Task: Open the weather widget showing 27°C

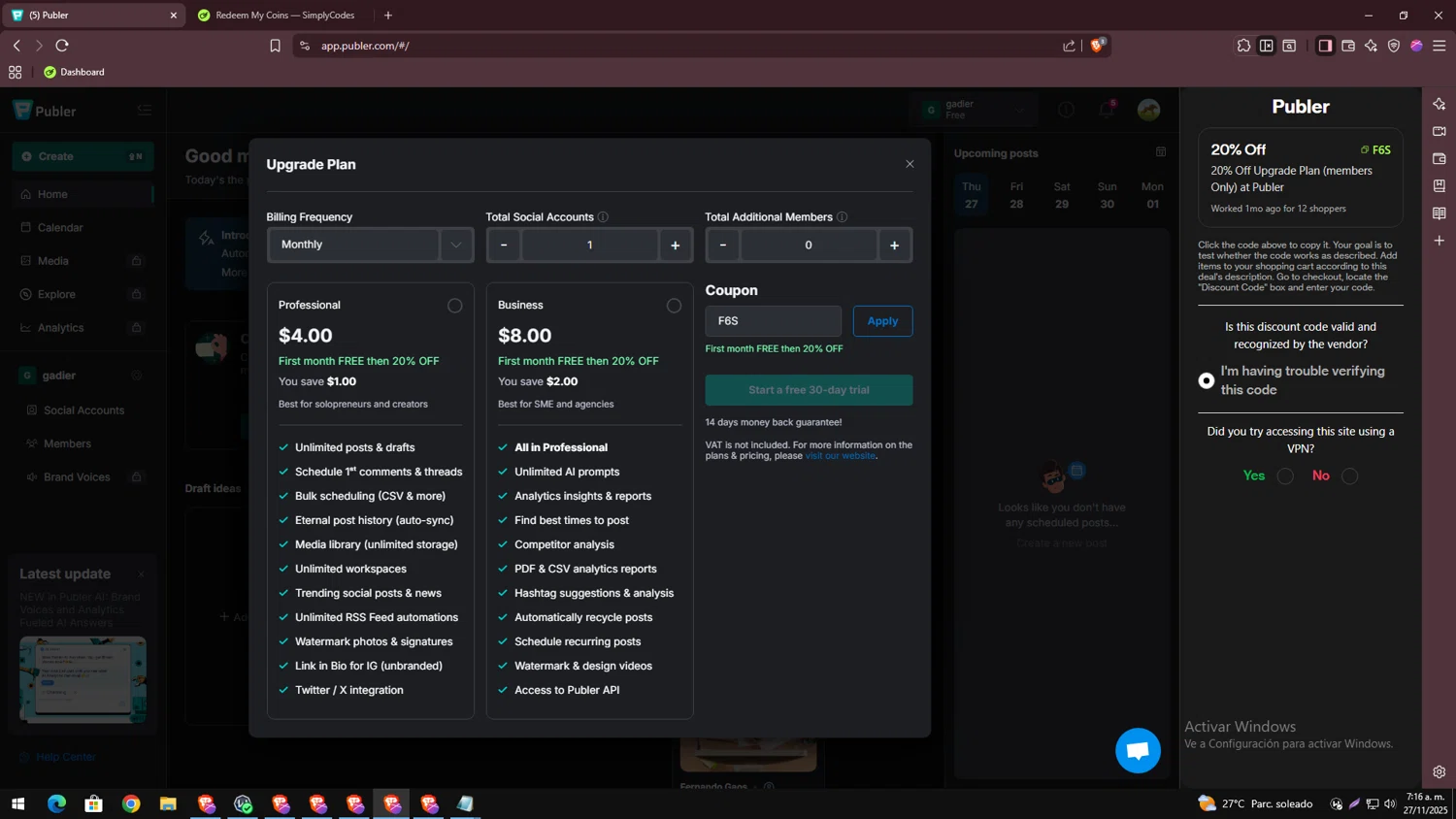Action: point(1255,803)
